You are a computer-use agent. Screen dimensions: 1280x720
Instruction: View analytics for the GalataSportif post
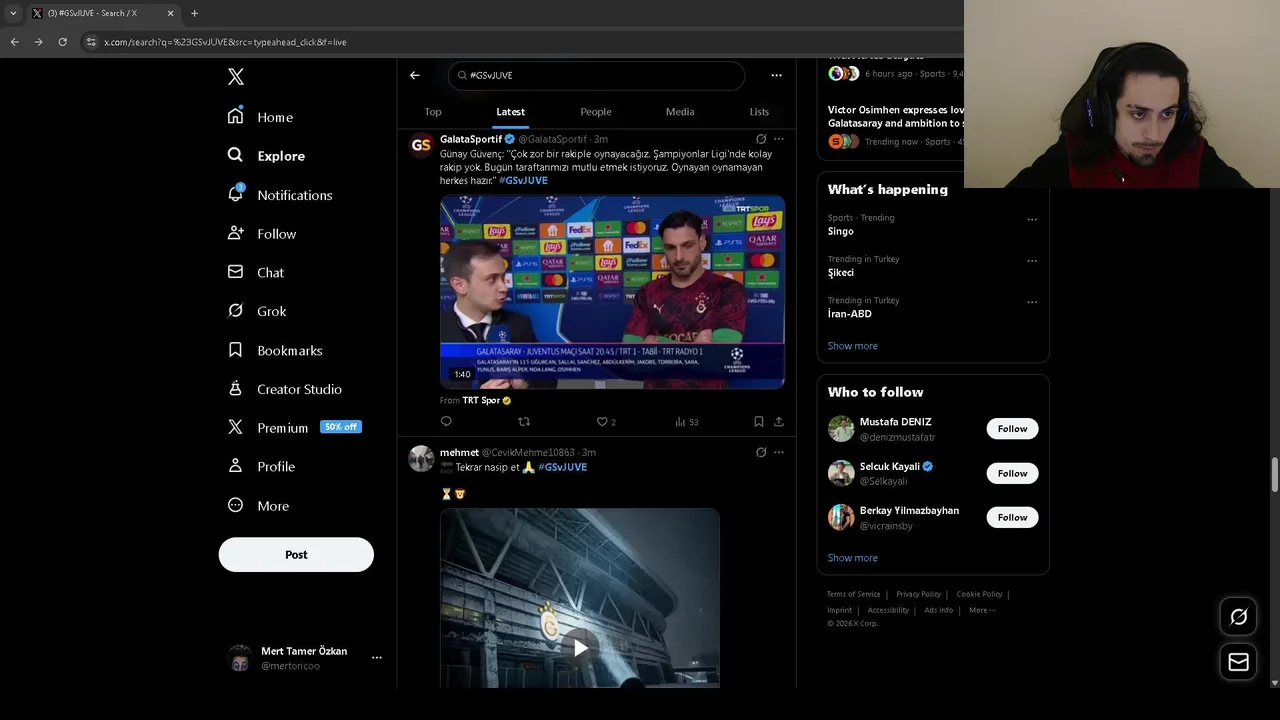point(686,422)
